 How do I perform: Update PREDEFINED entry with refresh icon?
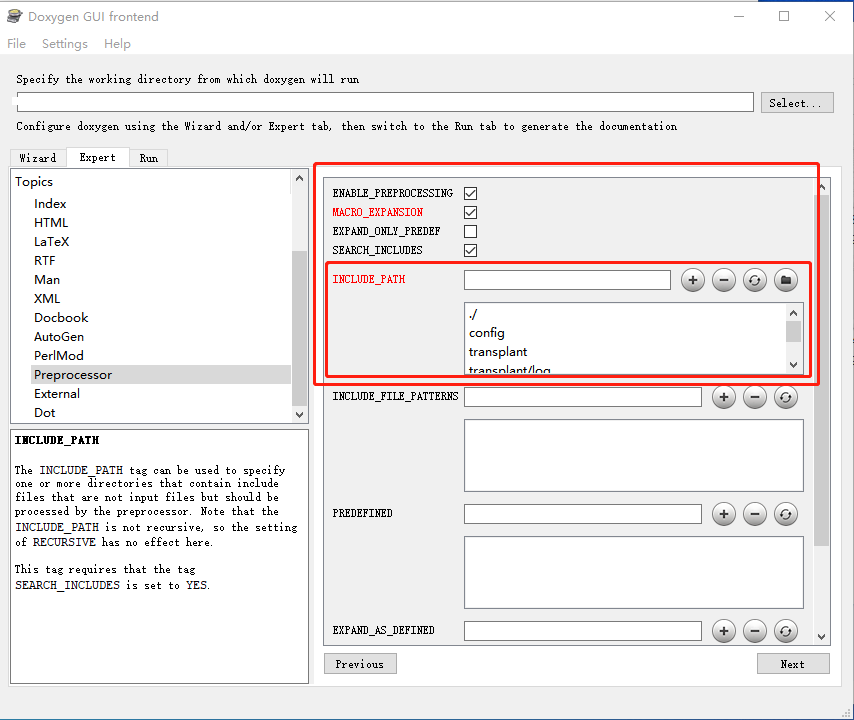coord(786,514)
